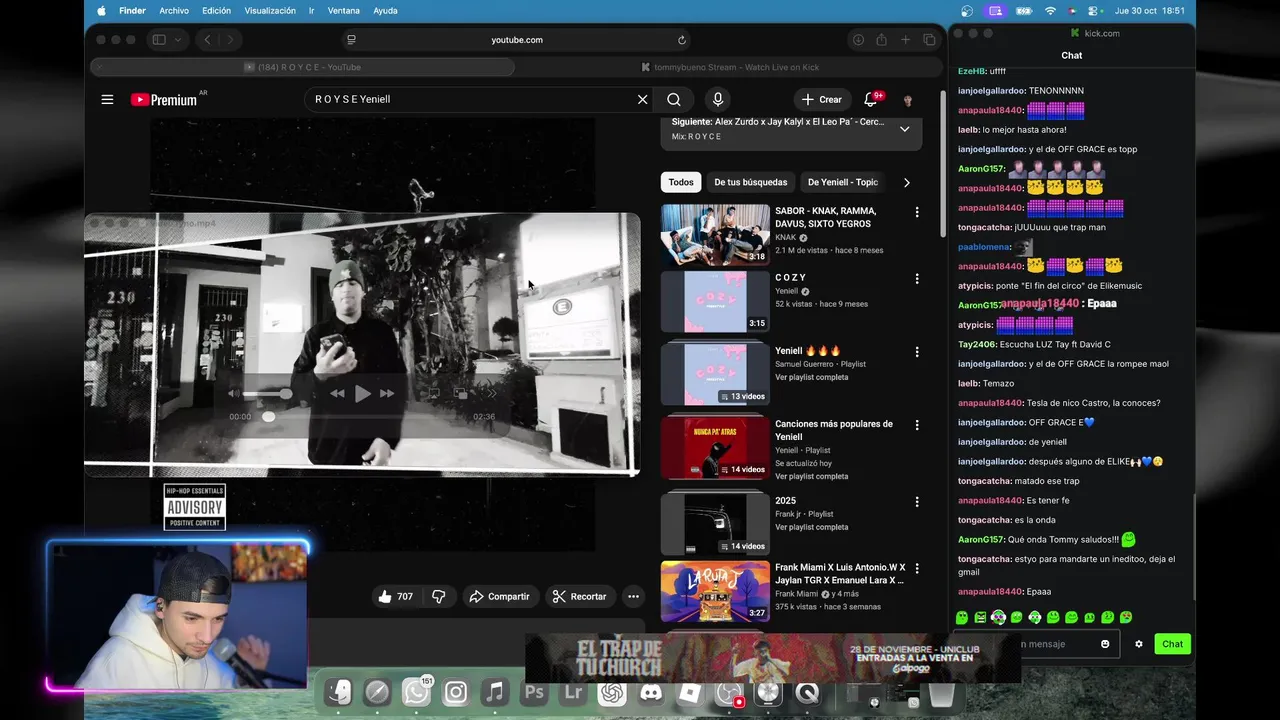Open the YouTube hamburger guide menu
This screenshot has width=1280, height=720.
coord(107,99)
